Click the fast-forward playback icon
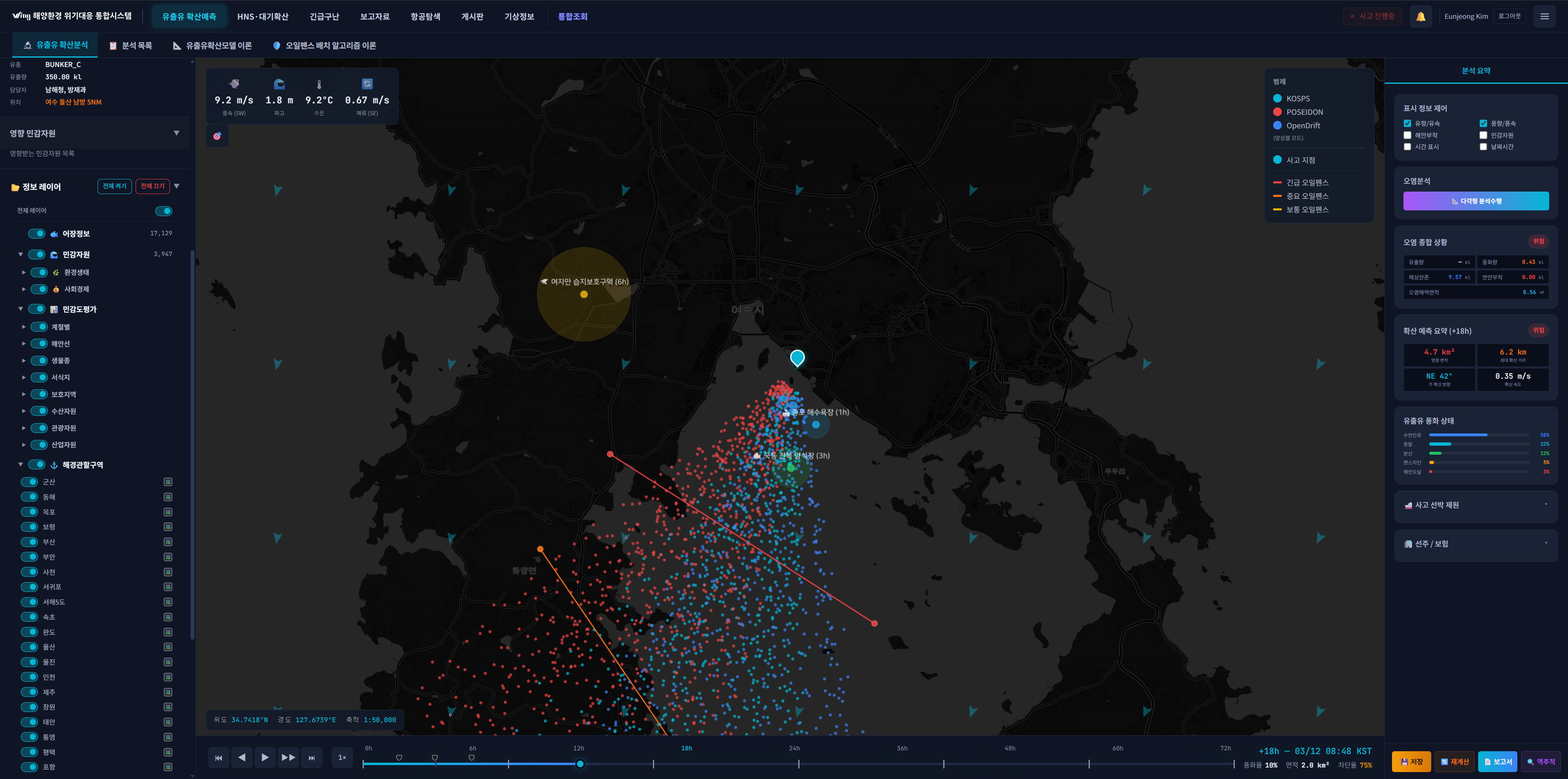The width and height of the screenshot is (1568, 779). (288, 758)
